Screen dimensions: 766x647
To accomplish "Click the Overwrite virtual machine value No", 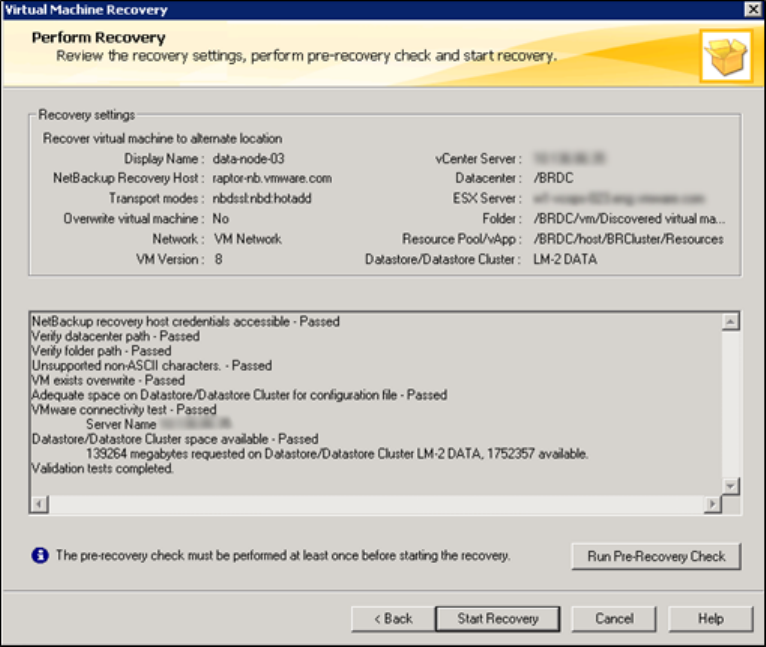I will click(220, 218).
